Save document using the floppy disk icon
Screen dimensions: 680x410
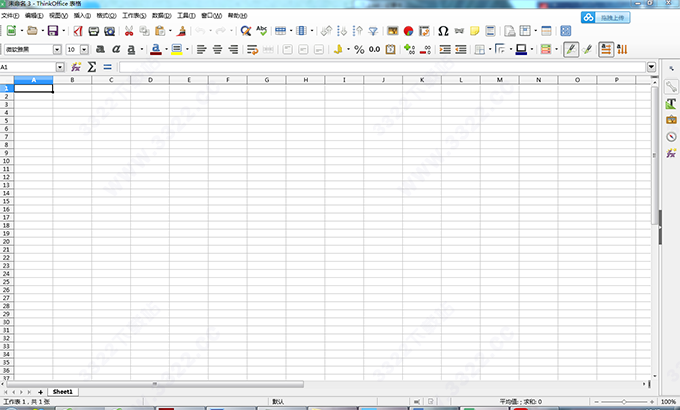[53, 31]
